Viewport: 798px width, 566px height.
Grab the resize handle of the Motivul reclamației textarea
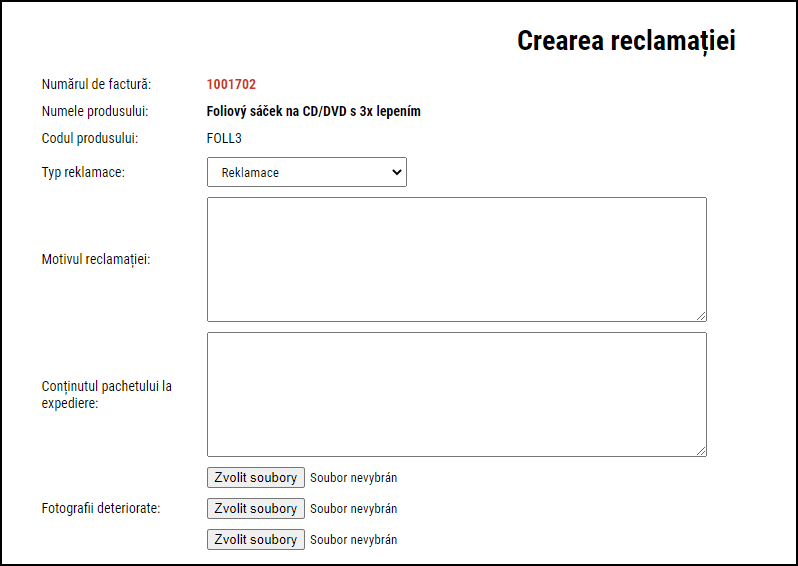(701, 316)
